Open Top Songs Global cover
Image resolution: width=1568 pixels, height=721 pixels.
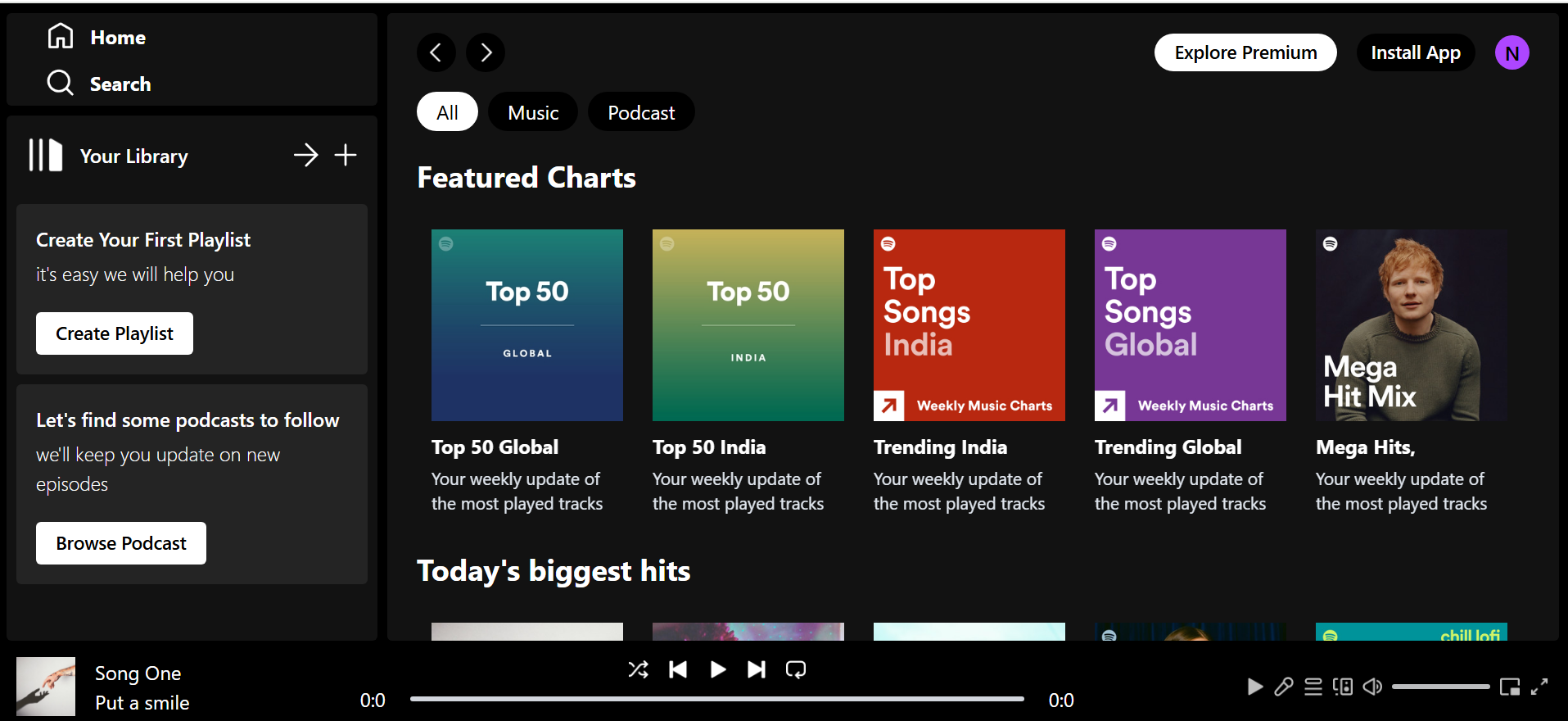[x=1191, y=325]
